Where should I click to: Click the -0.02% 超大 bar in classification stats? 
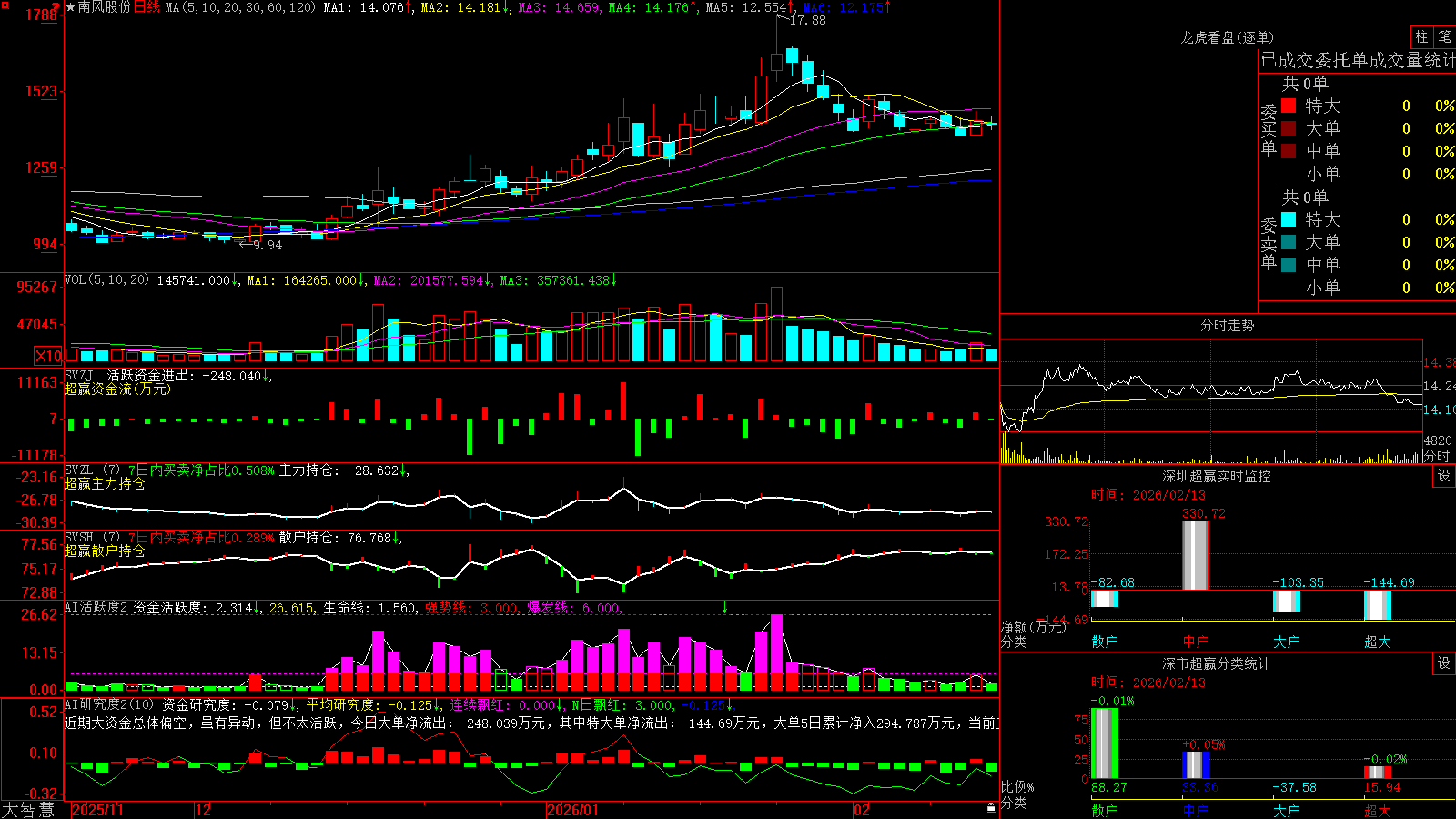coord(1378,772)
